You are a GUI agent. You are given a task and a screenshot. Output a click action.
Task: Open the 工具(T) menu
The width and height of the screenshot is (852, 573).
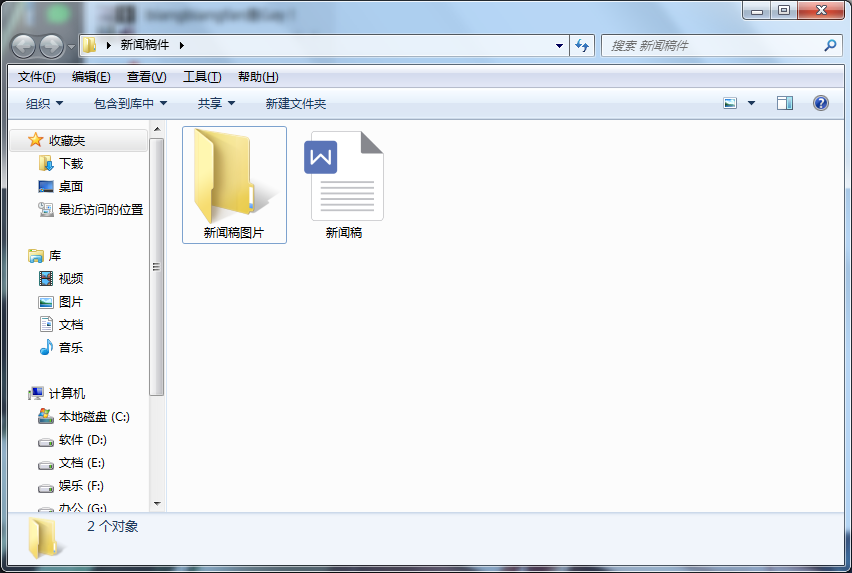click(x=201, y=77)
